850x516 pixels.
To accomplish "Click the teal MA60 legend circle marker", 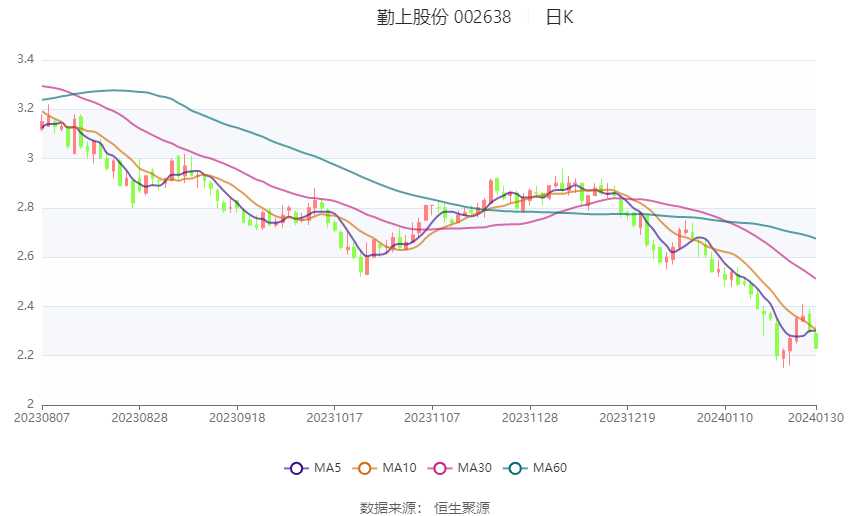I will [514, 467].
